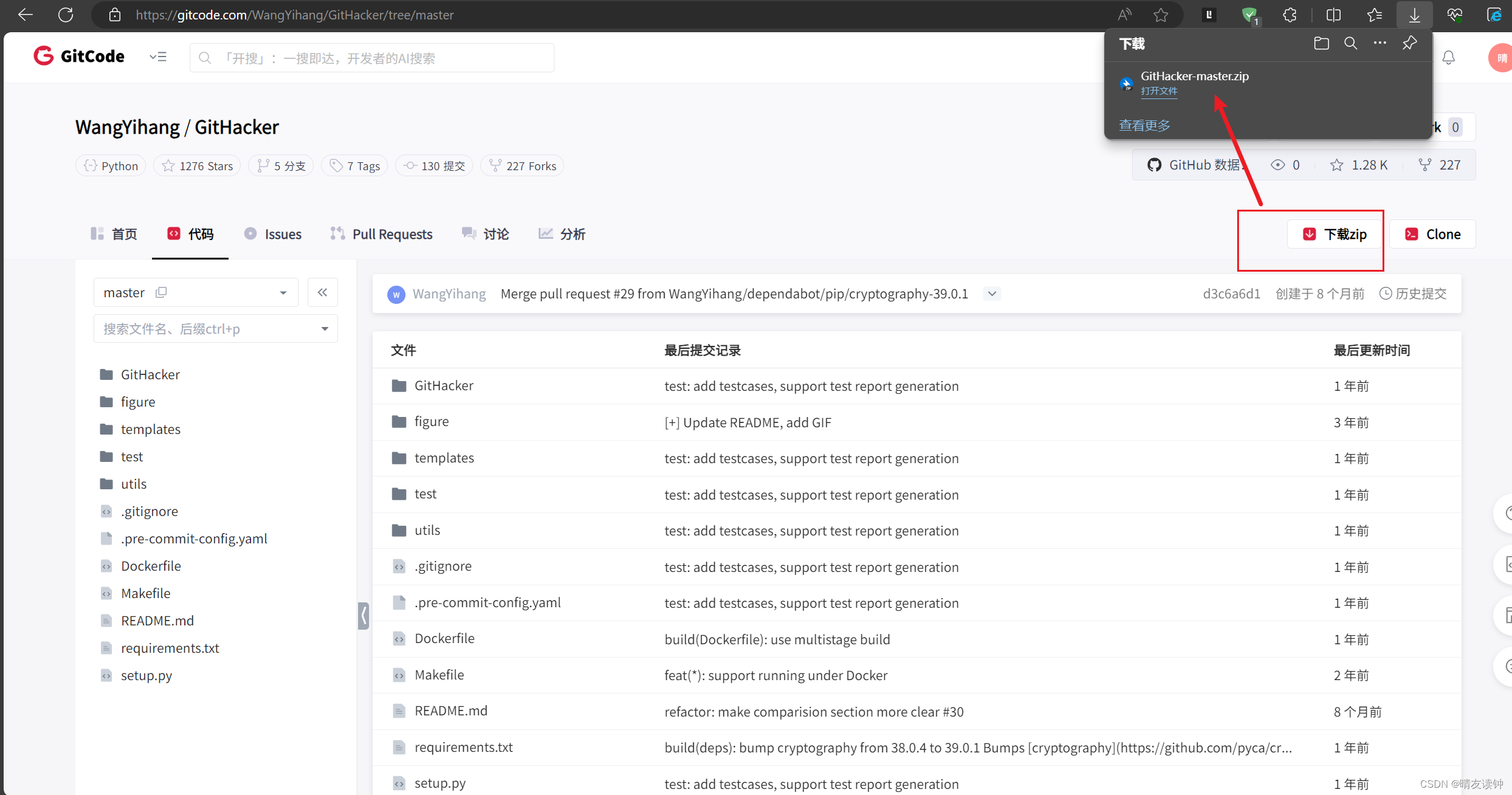This screenshot has width=1512, height=795.
Task: Open 打开文件 to open downloaded ZIP
Action: click(x=1159, y=91)
